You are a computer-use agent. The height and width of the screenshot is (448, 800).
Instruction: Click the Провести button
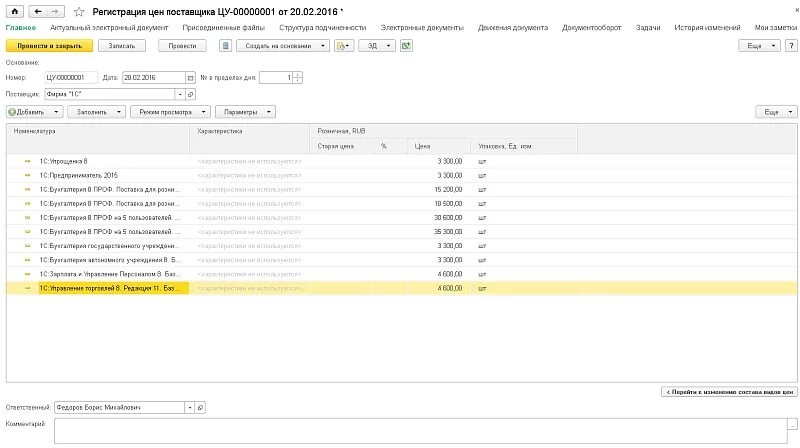point(182,46)
